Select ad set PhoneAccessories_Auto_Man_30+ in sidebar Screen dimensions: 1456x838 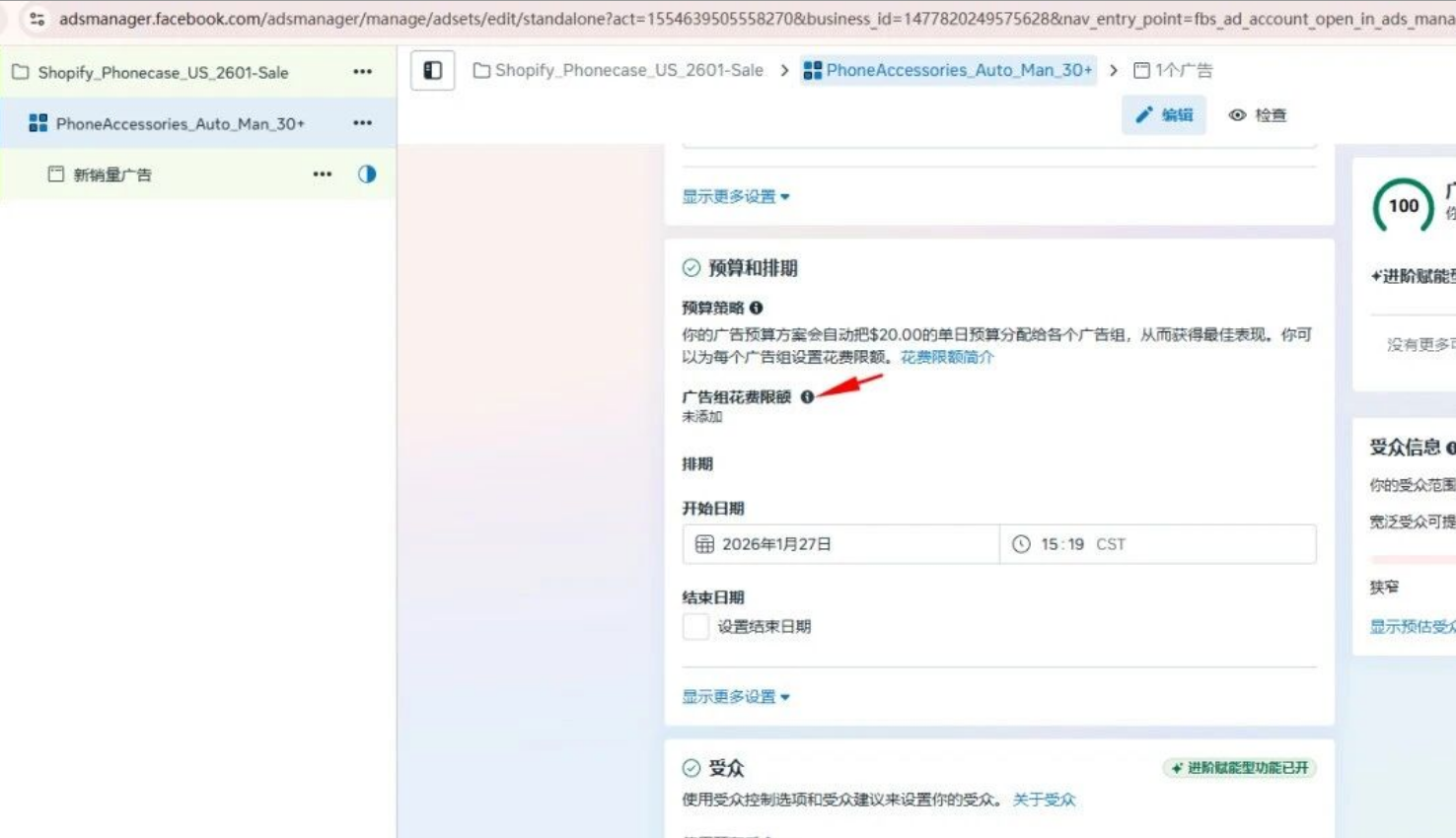click(x=181, y=123)
